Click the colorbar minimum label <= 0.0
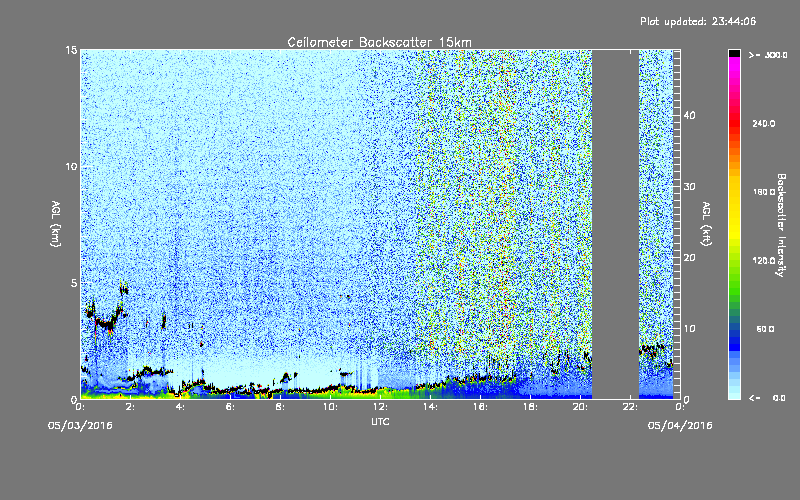The image size is (800, 500). pos(767,398)
